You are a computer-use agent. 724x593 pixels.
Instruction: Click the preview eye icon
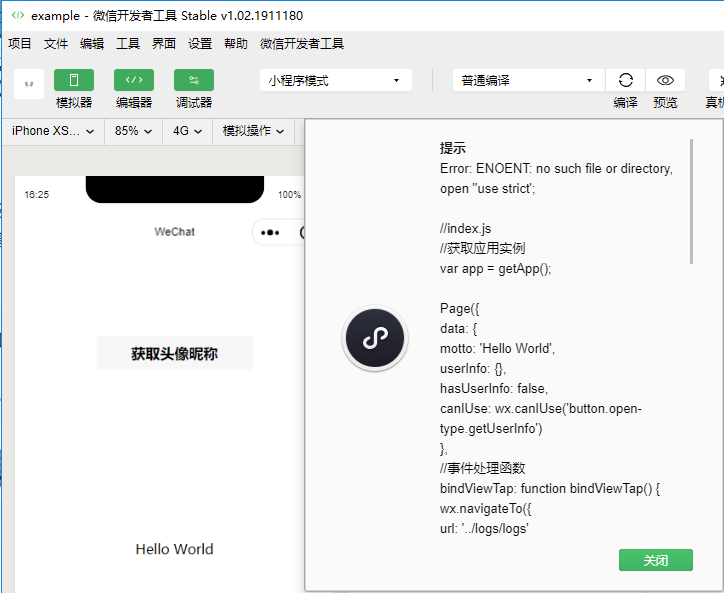click(665, 80)
